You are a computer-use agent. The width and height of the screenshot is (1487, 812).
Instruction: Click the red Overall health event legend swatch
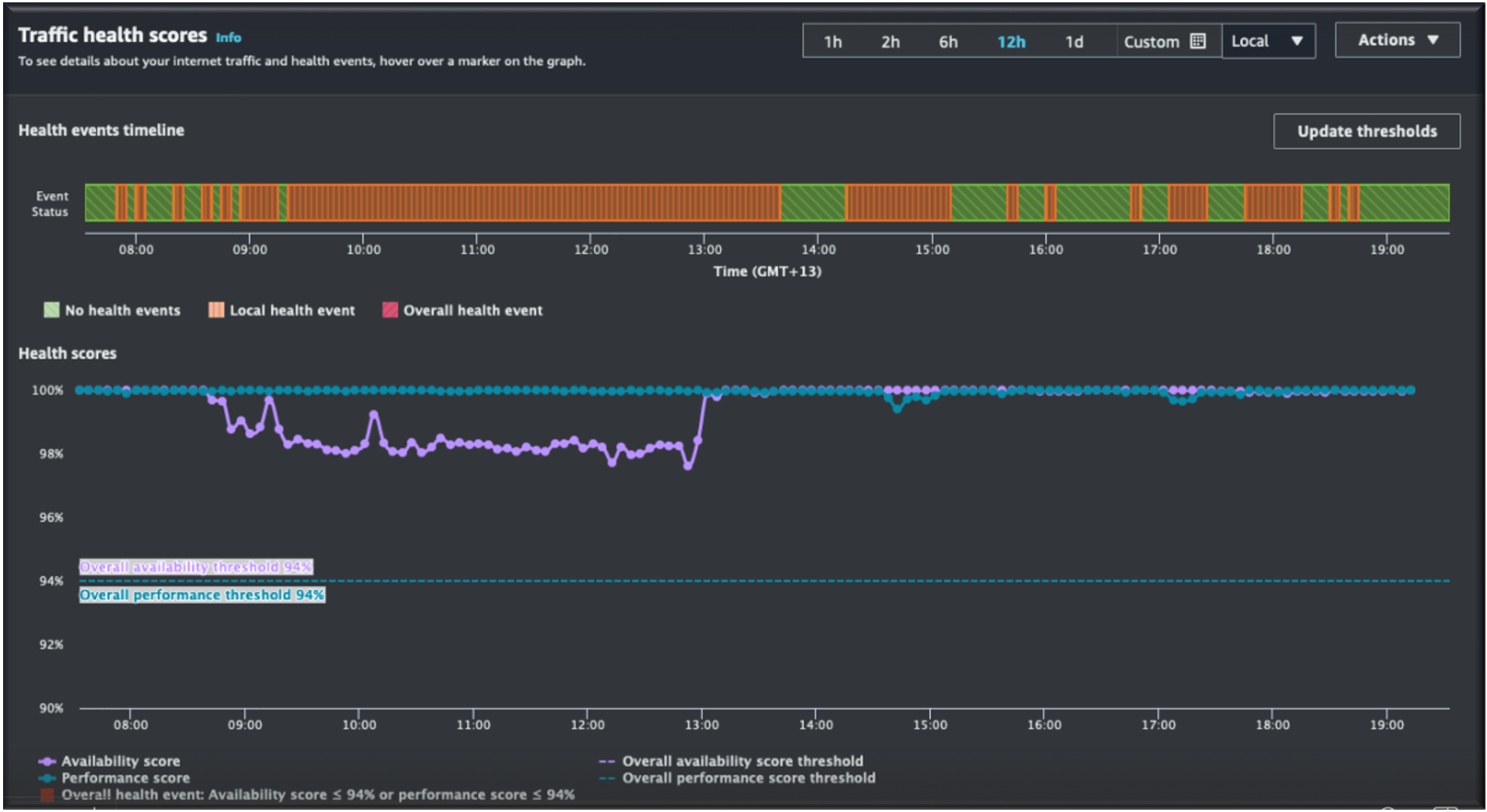pyautogui.click(x=390, y=310)
